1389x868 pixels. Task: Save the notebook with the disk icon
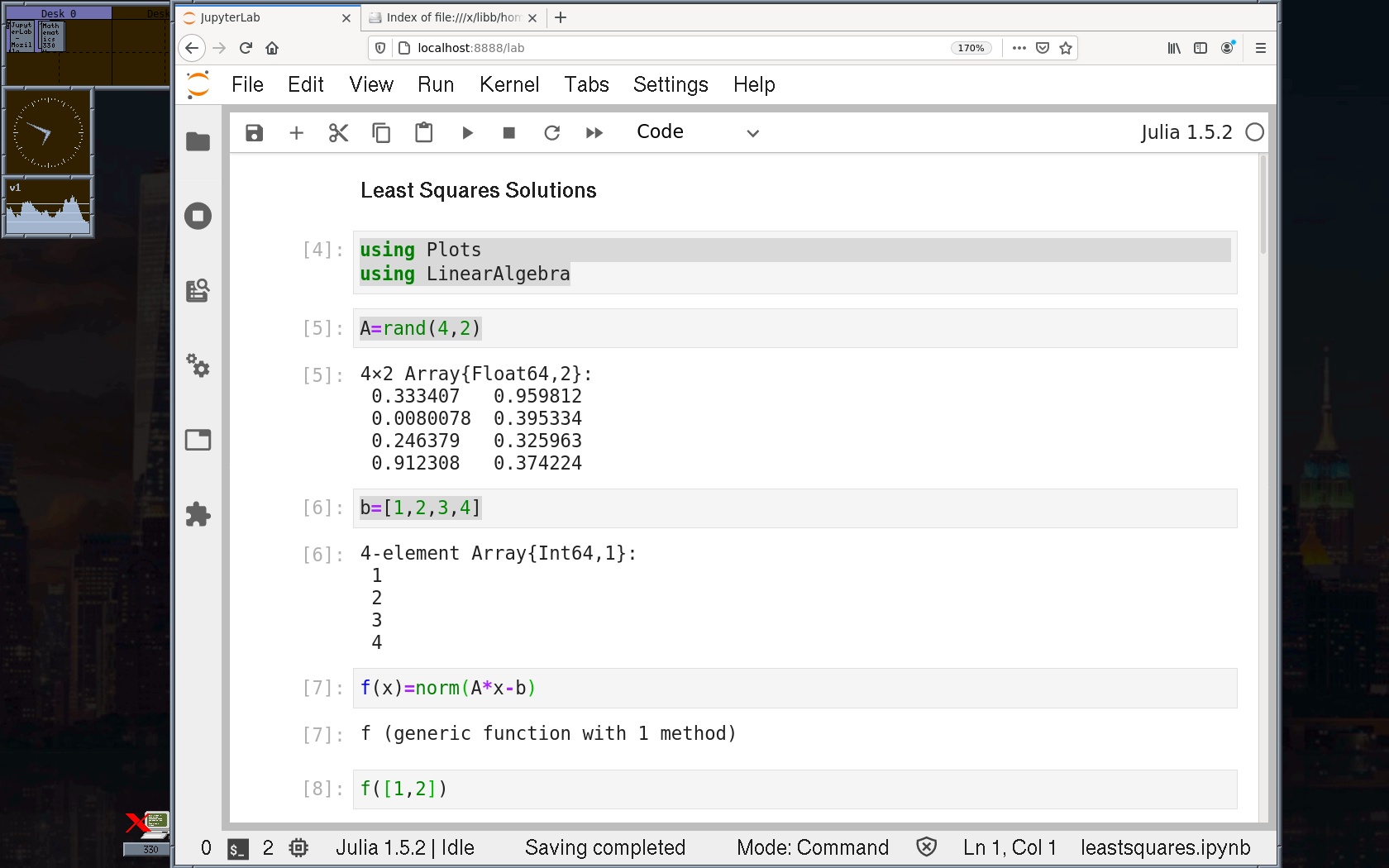click(254, 133)
